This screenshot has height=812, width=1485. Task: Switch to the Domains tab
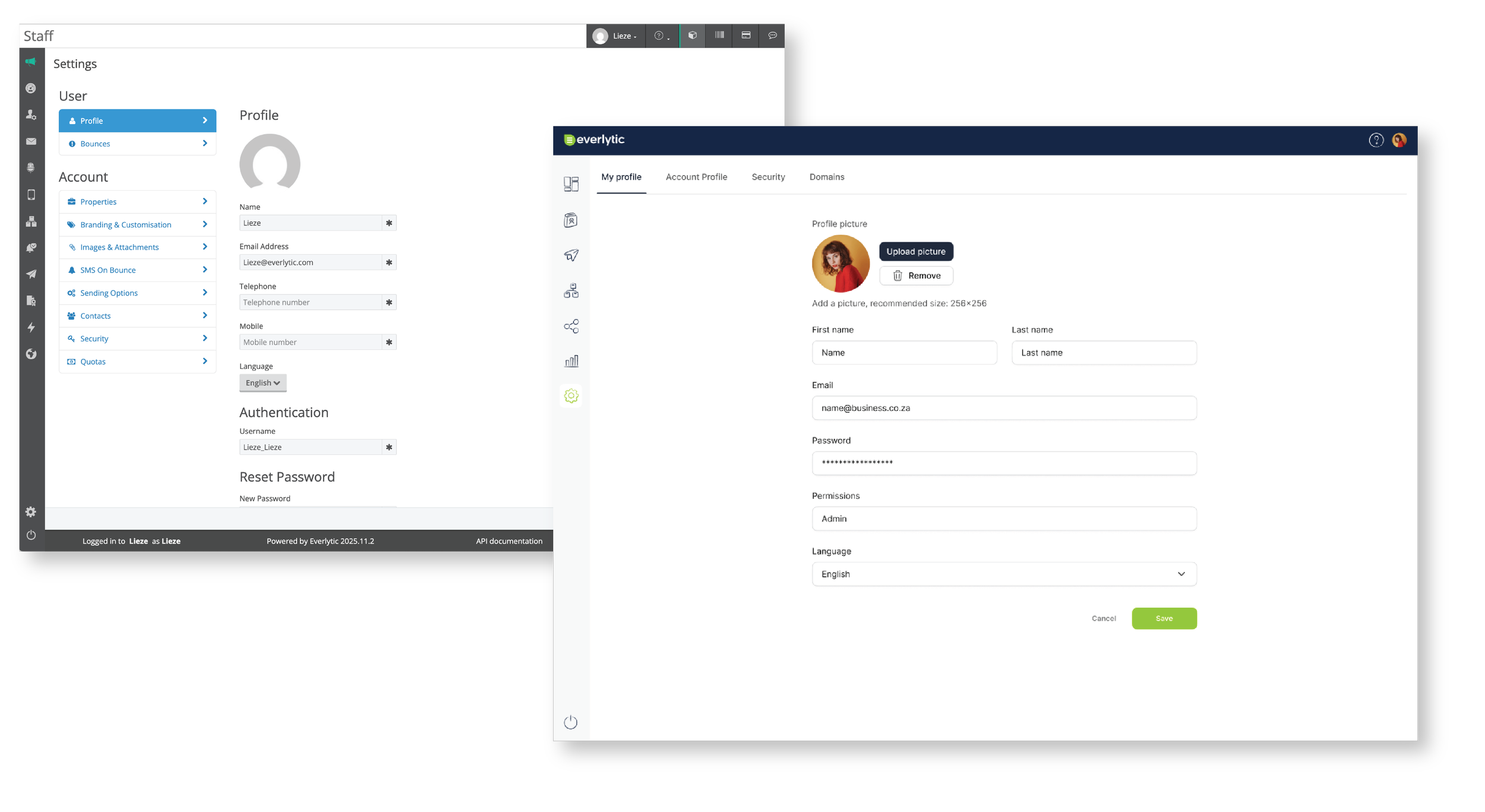826,177
